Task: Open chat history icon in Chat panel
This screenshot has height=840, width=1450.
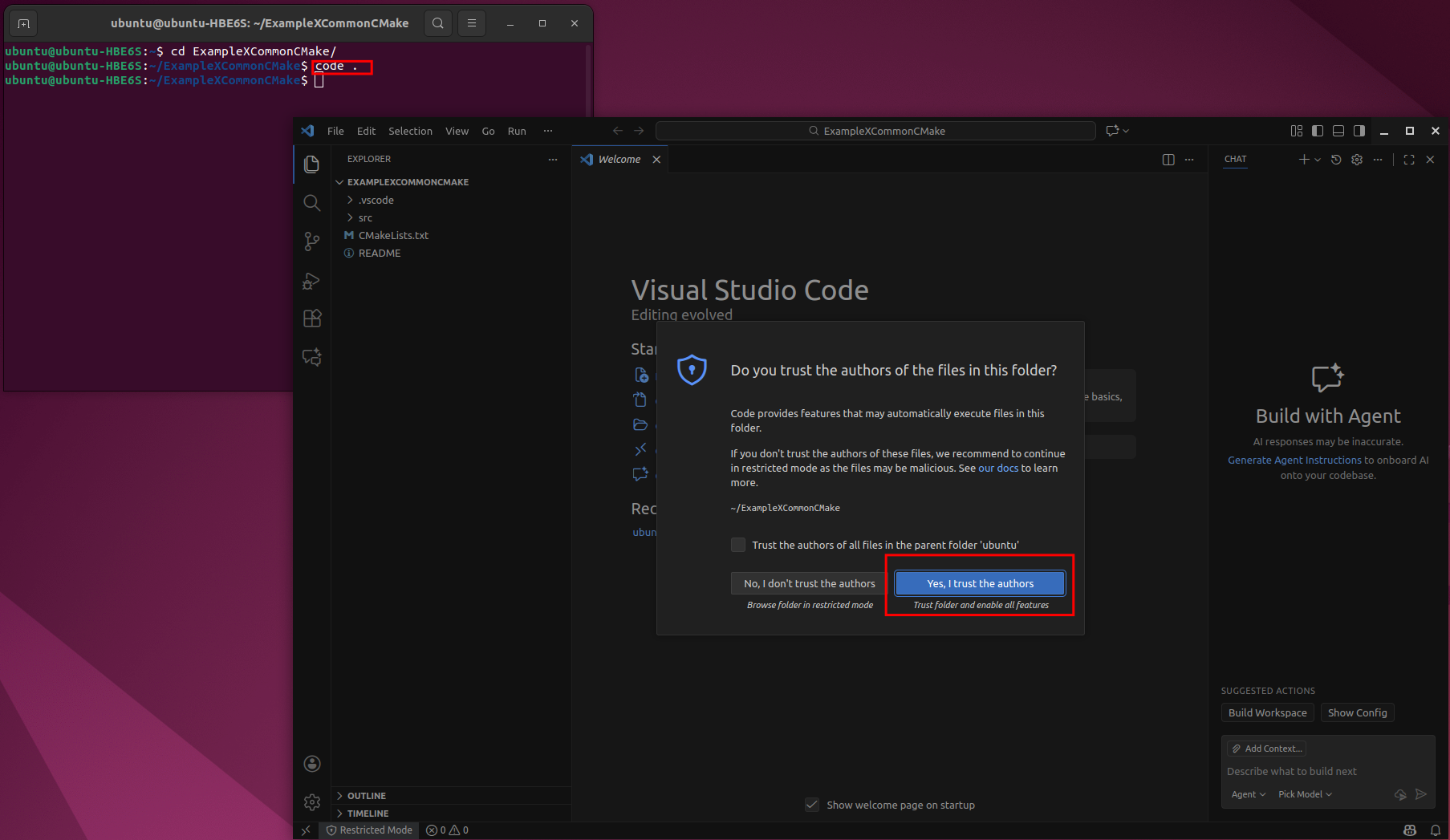Action: 1336,160
